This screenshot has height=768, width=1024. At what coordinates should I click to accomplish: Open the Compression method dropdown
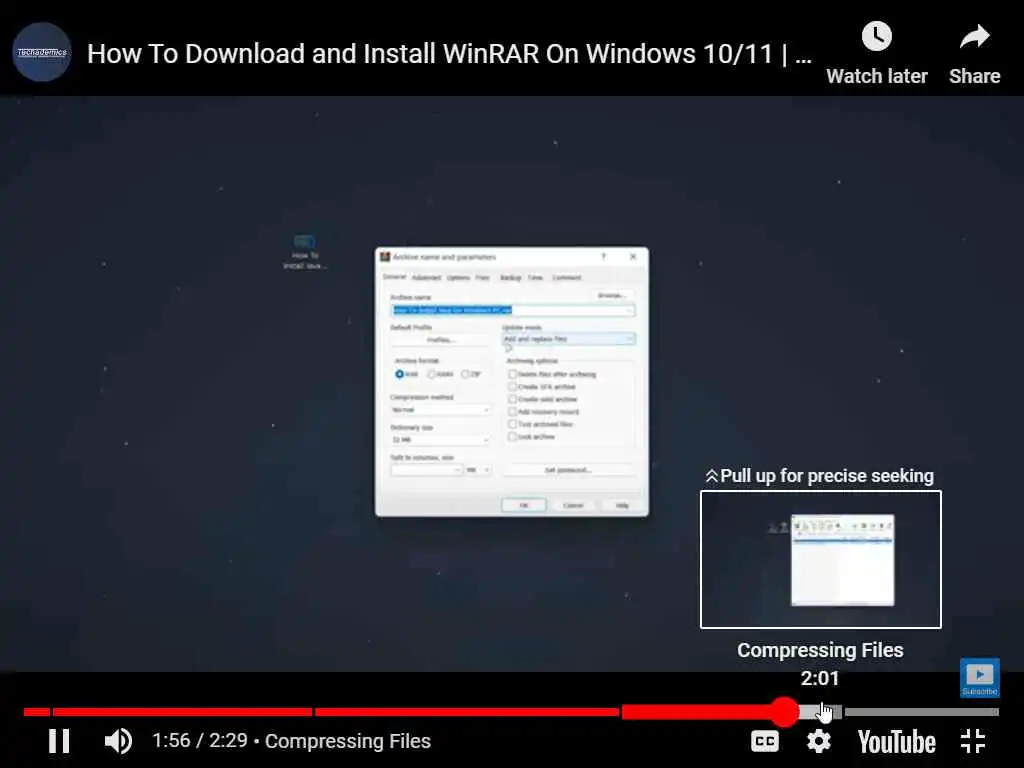pyautogui.click(x=441, y=409)
